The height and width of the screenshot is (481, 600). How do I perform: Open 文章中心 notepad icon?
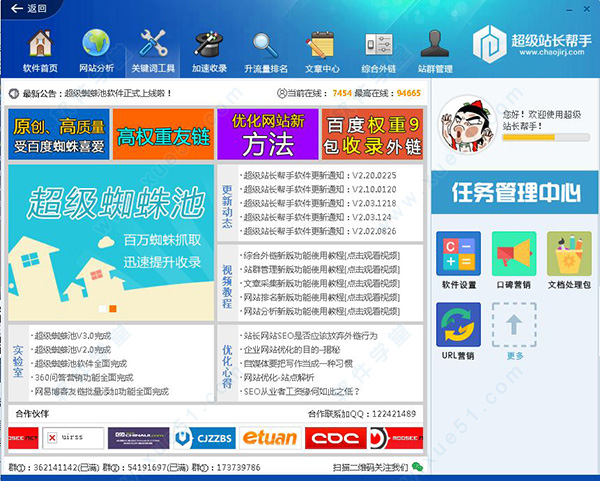tap(321, 44)
